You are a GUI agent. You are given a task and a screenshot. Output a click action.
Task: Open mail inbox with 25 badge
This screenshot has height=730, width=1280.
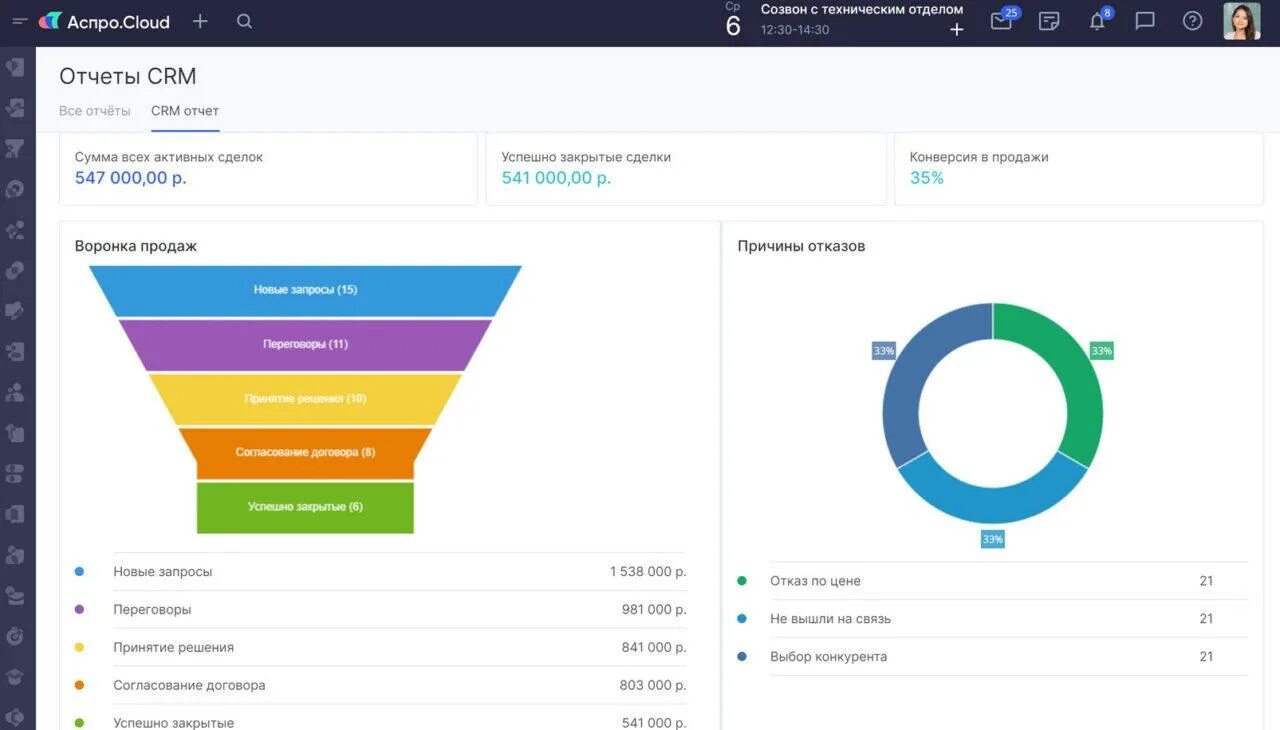pyautogui.click(x=1002, y=20)
